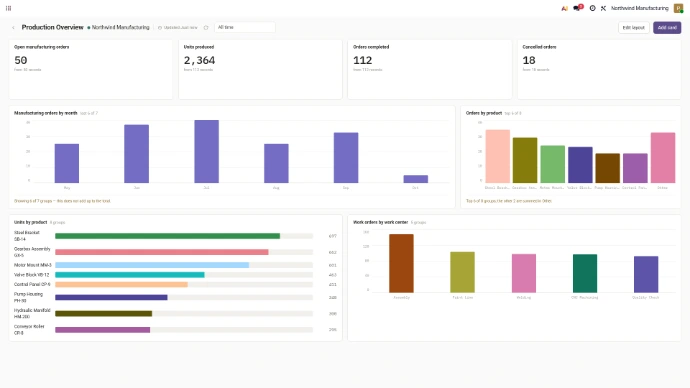Screen dimensions: 690x388
Task: Click the refresh icon next to Updated just now
Action: click(x=206, y=27)
